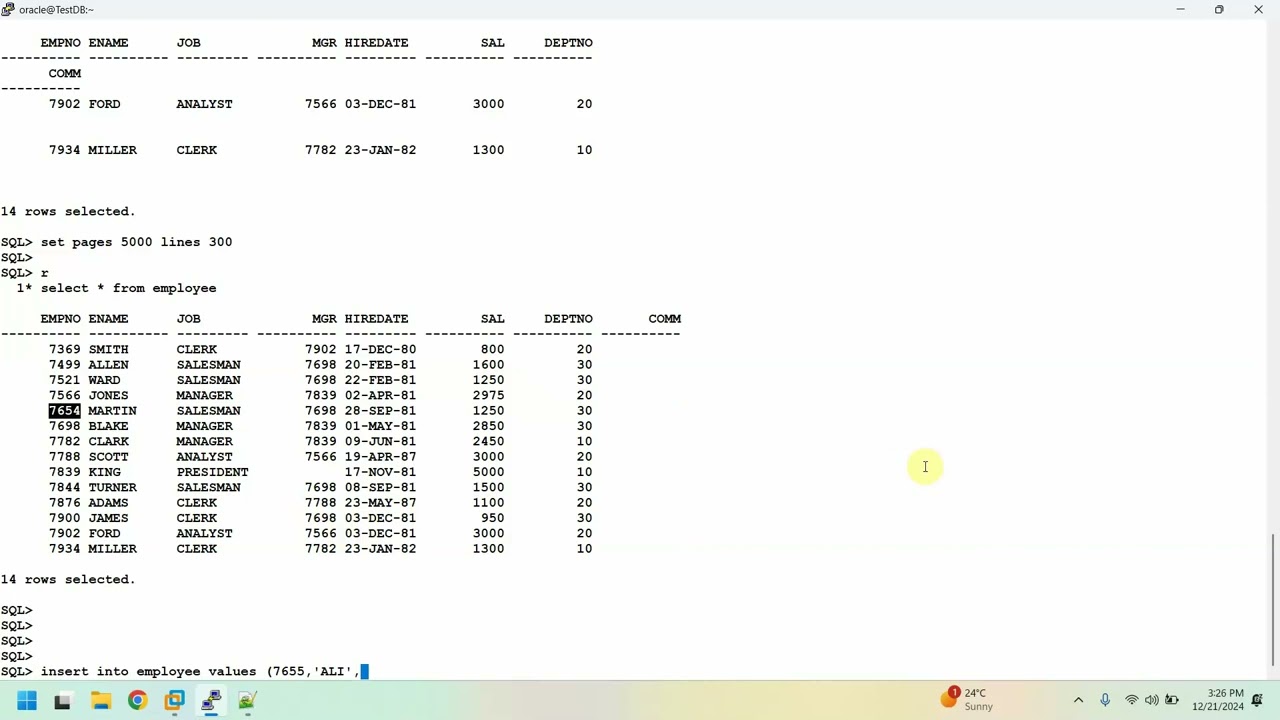Viewport: 1280px width, 720px height.
Task: Click the TURNER employee name
Action: (112, 487)
